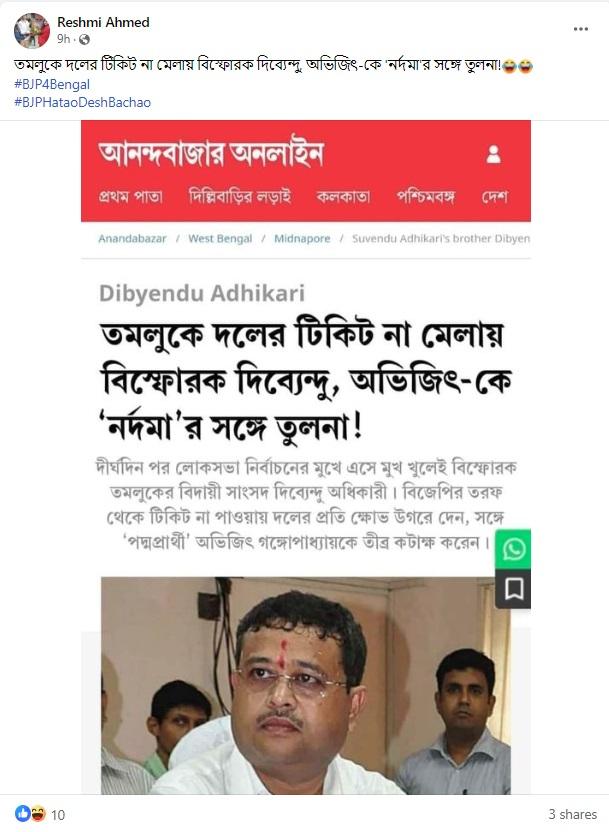The height and width of the screenshot is (832, 609).
Task: Click the #BJPHataoDeshBachao hashtag
Action: 82,102
